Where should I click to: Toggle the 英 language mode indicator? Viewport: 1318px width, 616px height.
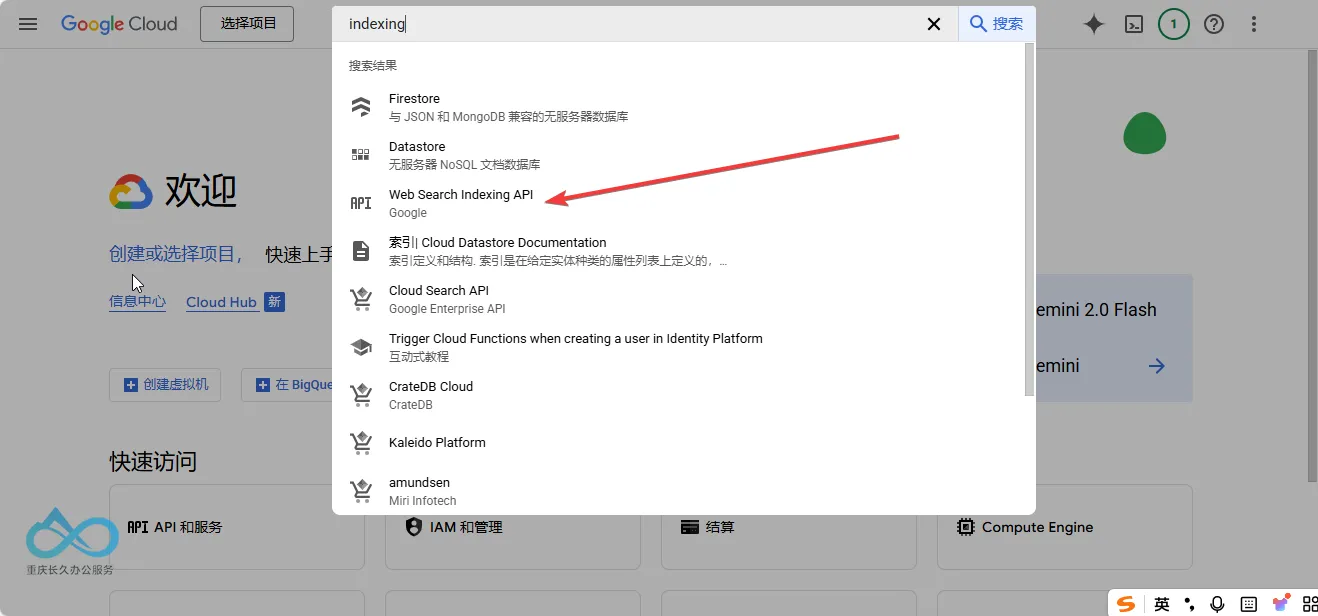coord(1162,604)
